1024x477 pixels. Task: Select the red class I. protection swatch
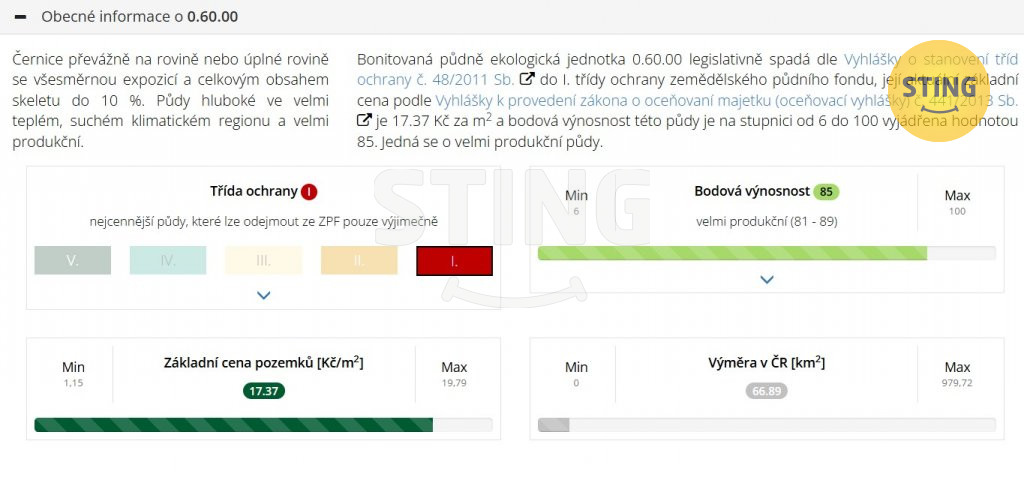click(x=454, y=260)
